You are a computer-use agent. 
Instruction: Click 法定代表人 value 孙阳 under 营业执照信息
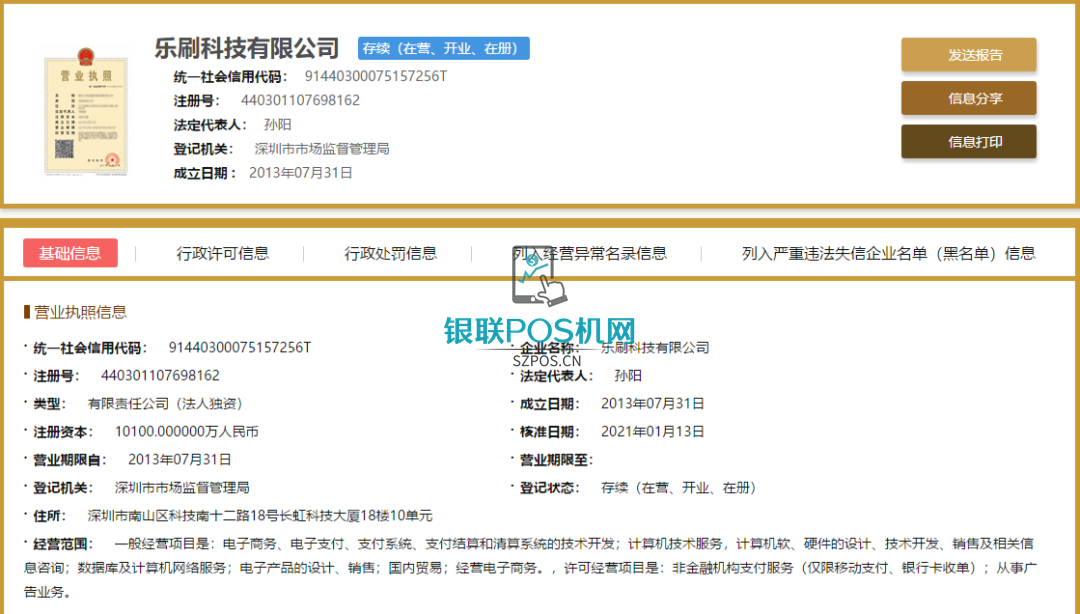(628, 376)
